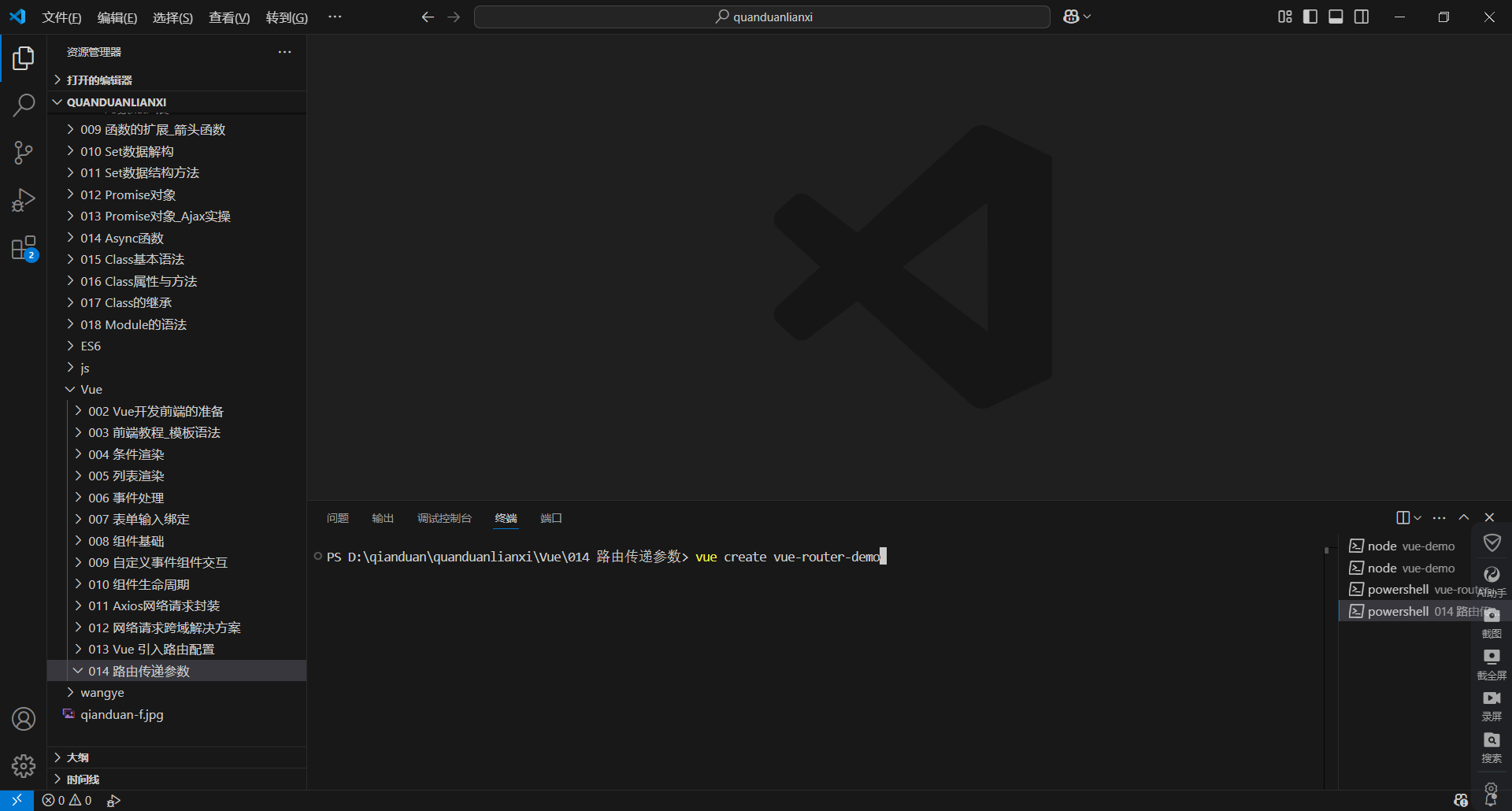Image resolution: width=1512 pixels, height=811 pixels.
Task: Expand the 打开的编辑器 section
Action: (x=177, y=80)
